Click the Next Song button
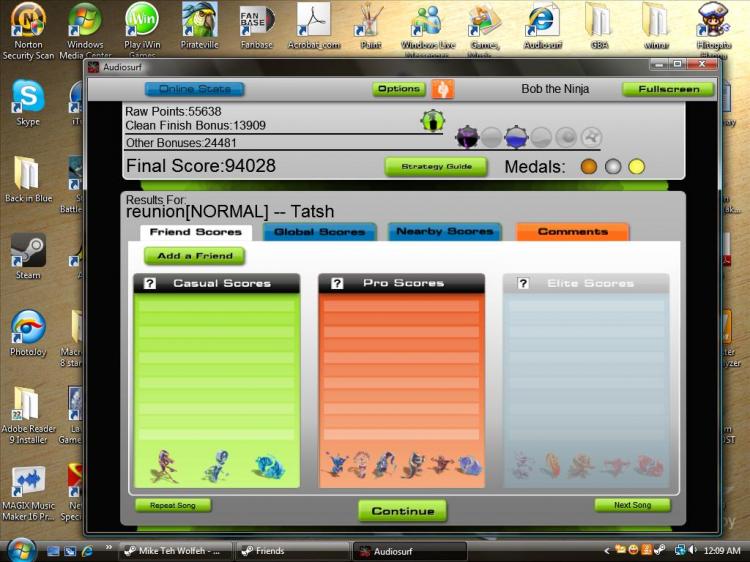 pyautogui.click(x=632, y=505)
